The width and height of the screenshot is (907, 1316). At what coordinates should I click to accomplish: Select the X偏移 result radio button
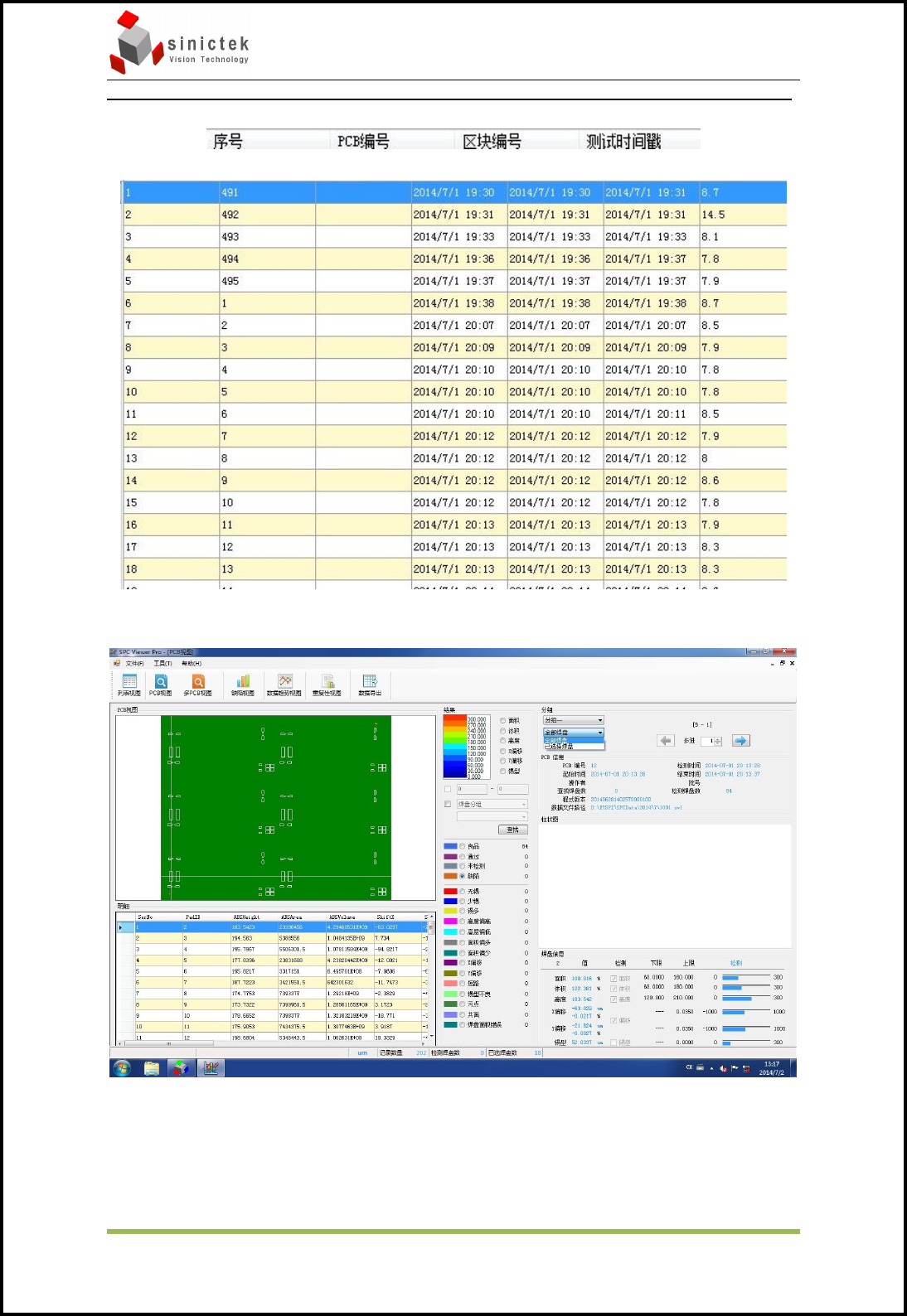pyautogui.click(x=502, y=751)
